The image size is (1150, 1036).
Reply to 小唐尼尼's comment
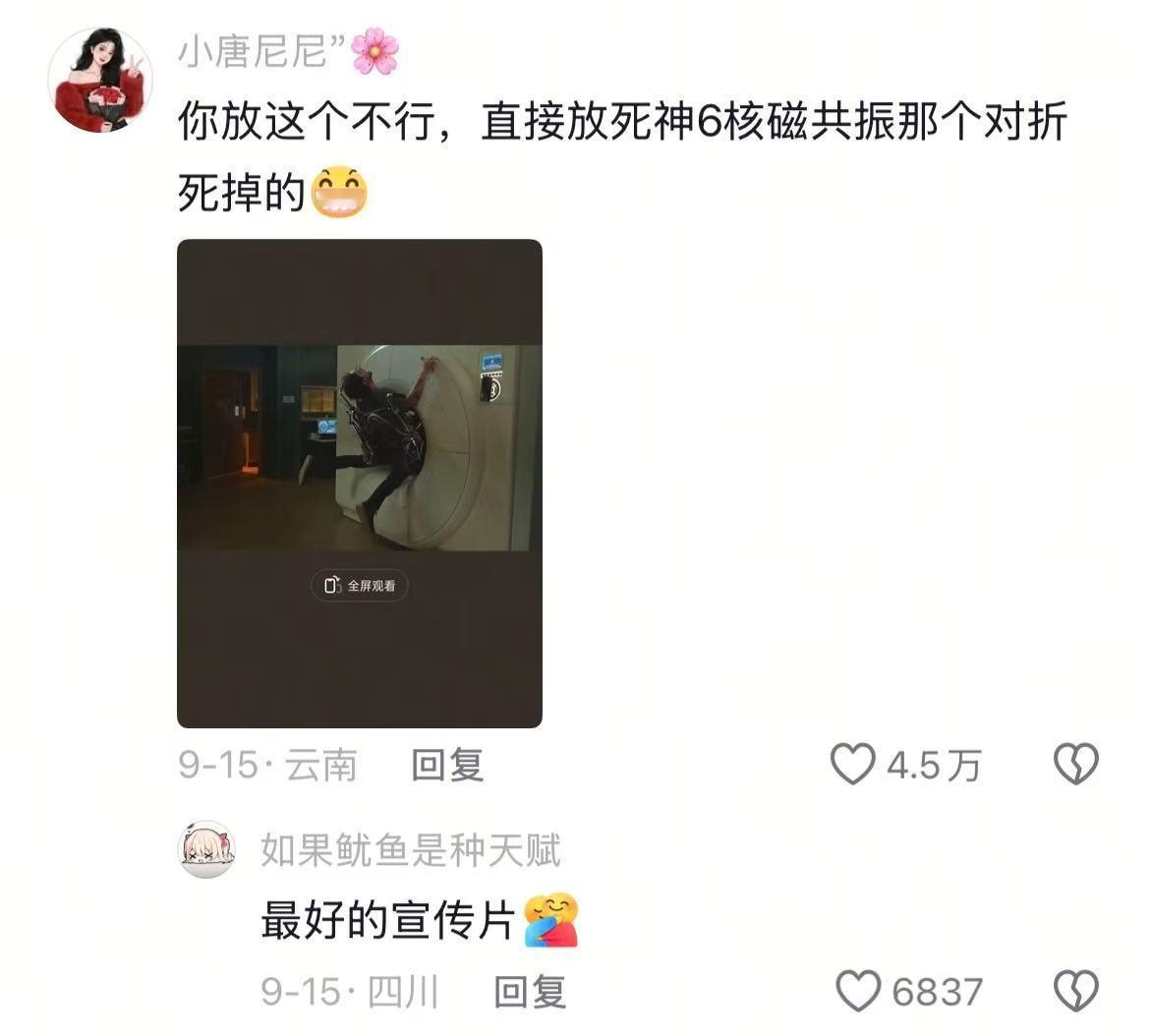tap(447, 765)
